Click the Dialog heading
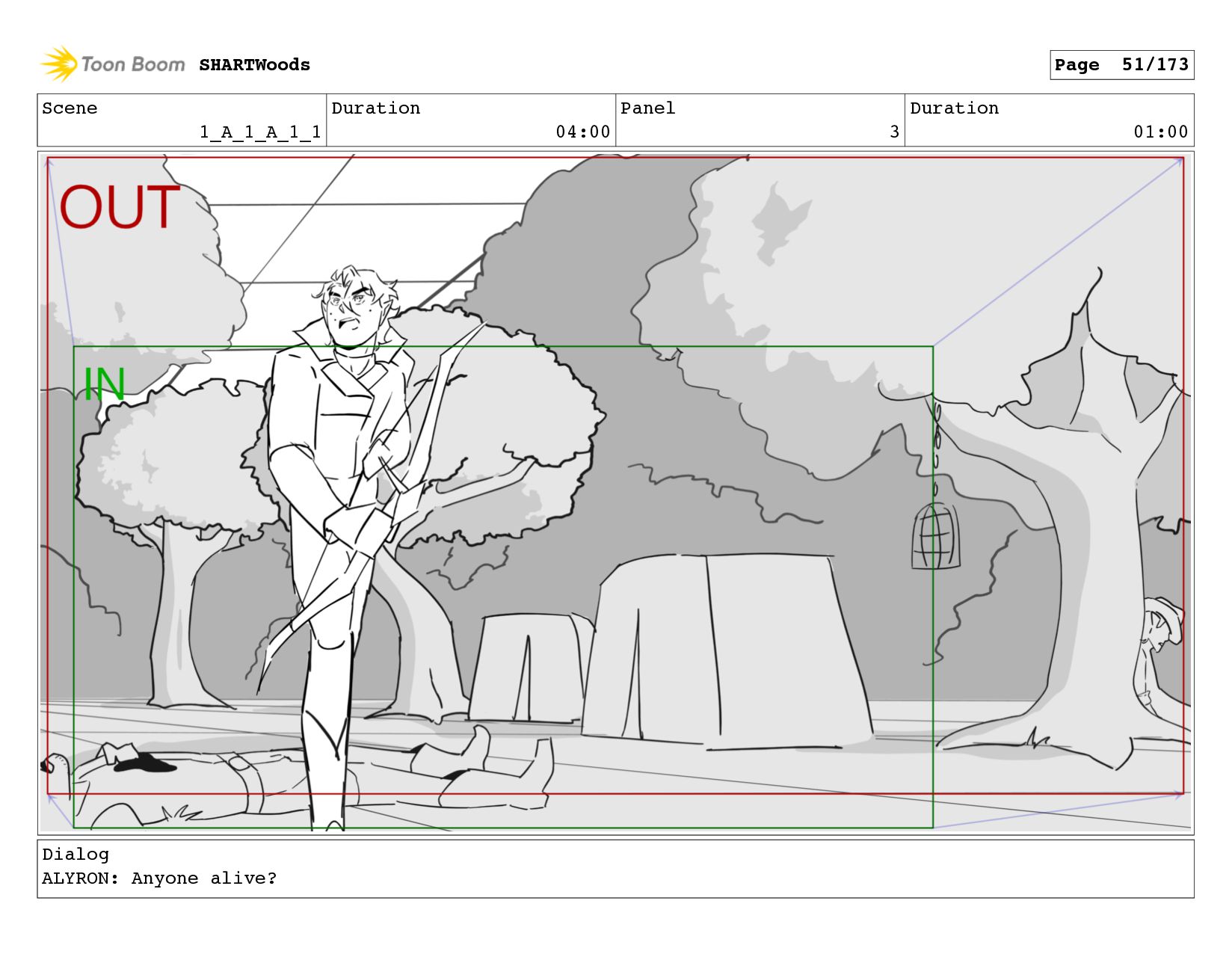The height and width of the screenshot is (954, 1232). coord(76,855)
